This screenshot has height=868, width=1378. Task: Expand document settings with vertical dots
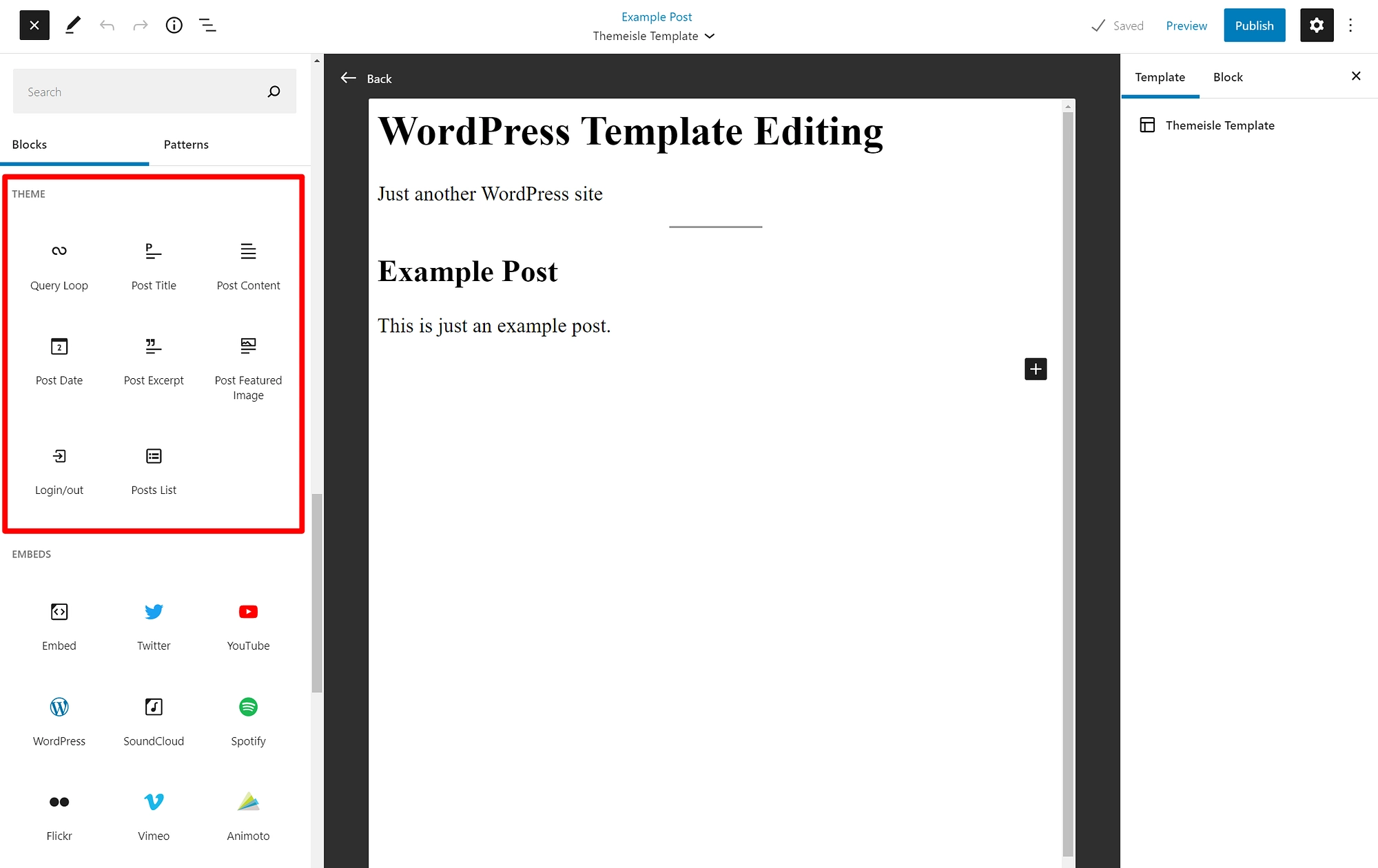(x=1352, y=25)
